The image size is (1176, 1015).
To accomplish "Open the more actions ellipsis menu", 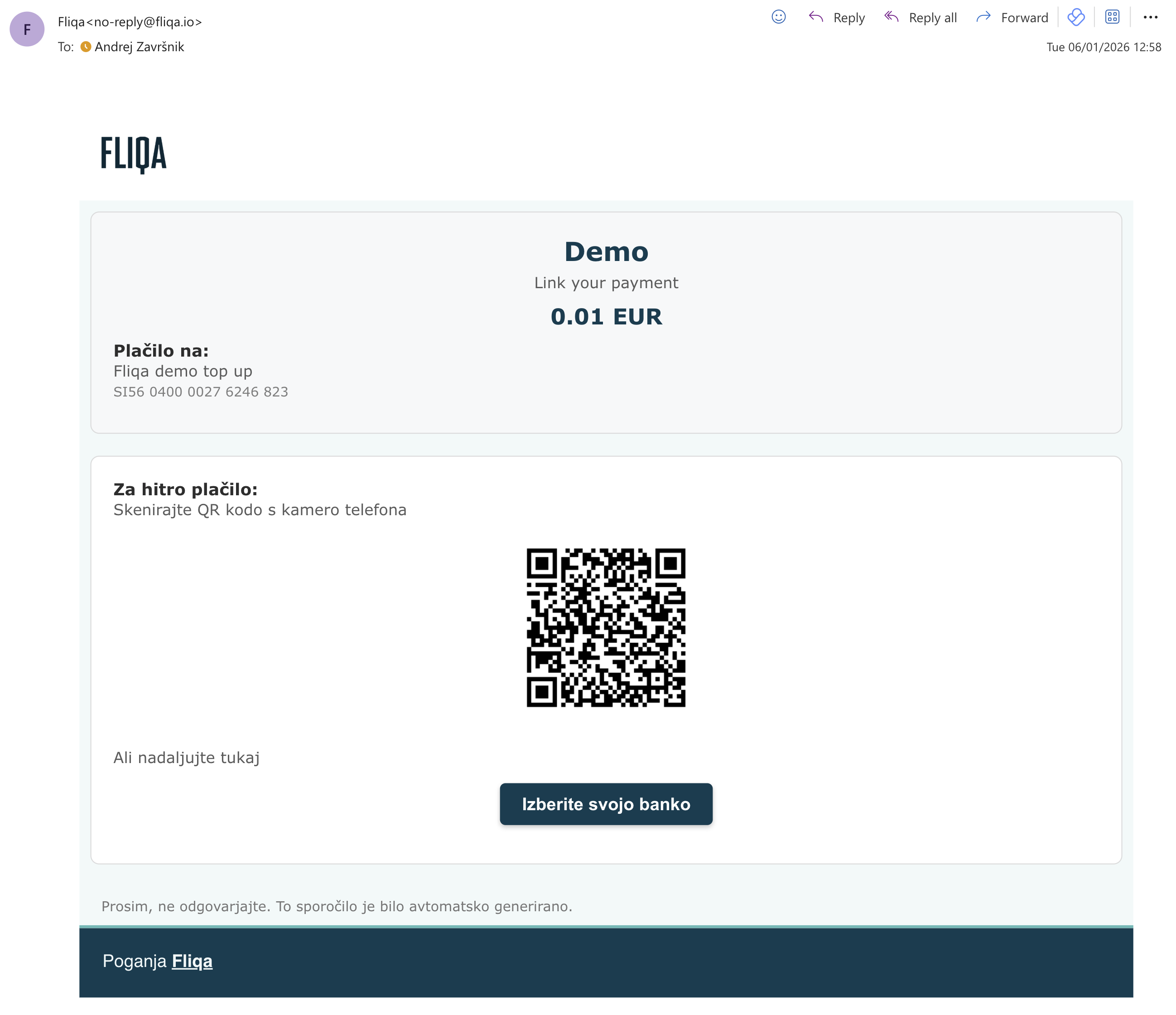I will click(x=1150, y=17).
